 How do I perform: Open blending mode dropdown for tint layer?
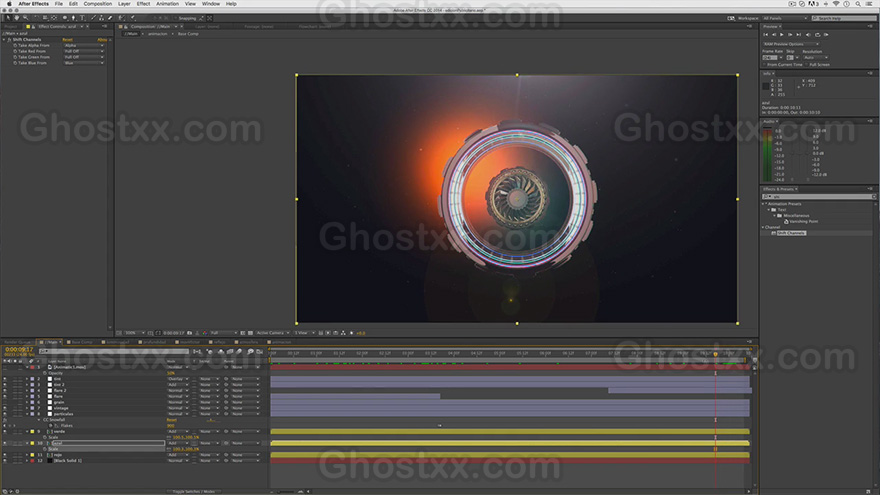[178, 379]
